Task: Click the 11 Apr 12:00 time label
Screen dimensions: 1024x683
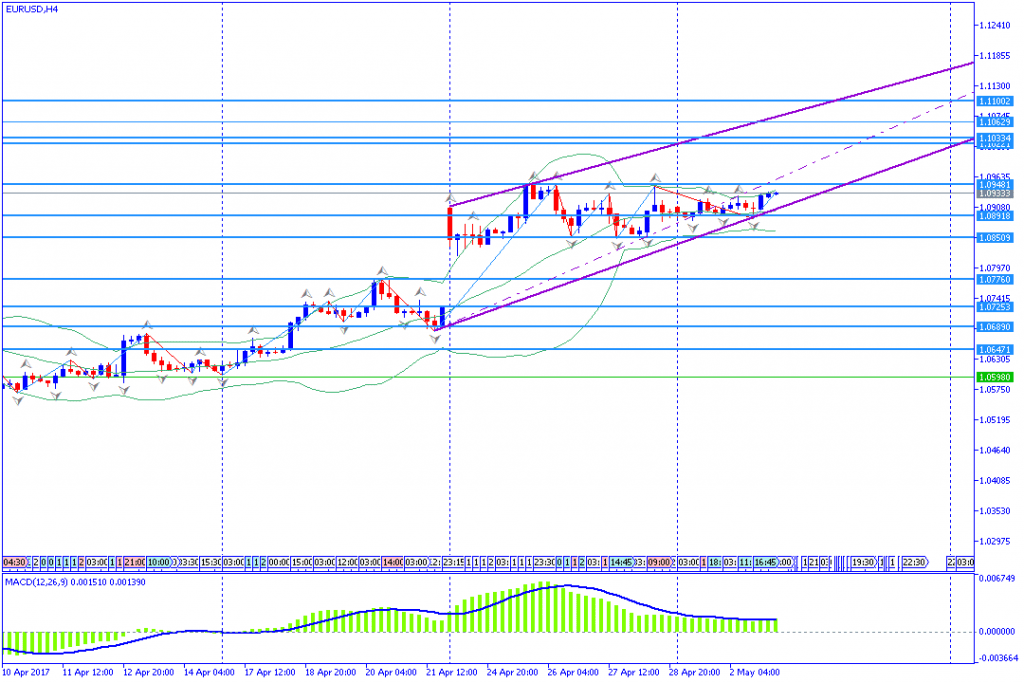Action: (88, 672)
